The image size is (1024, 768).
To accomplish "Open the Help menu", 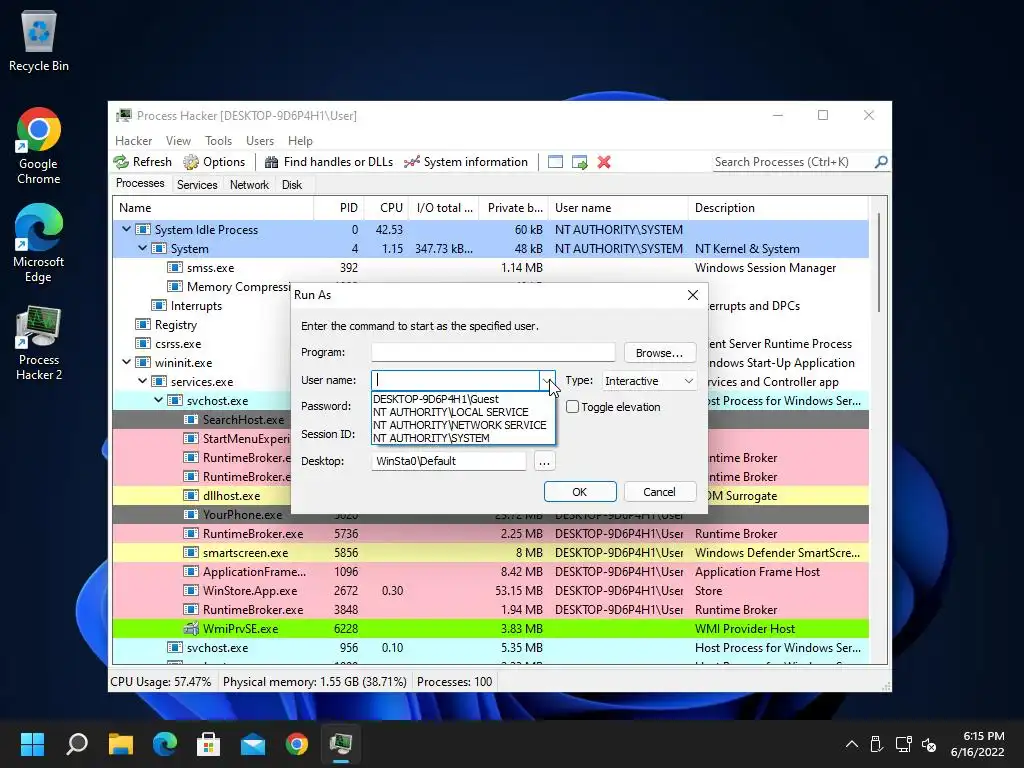I will pyautogui.click(x=300, y=140).
